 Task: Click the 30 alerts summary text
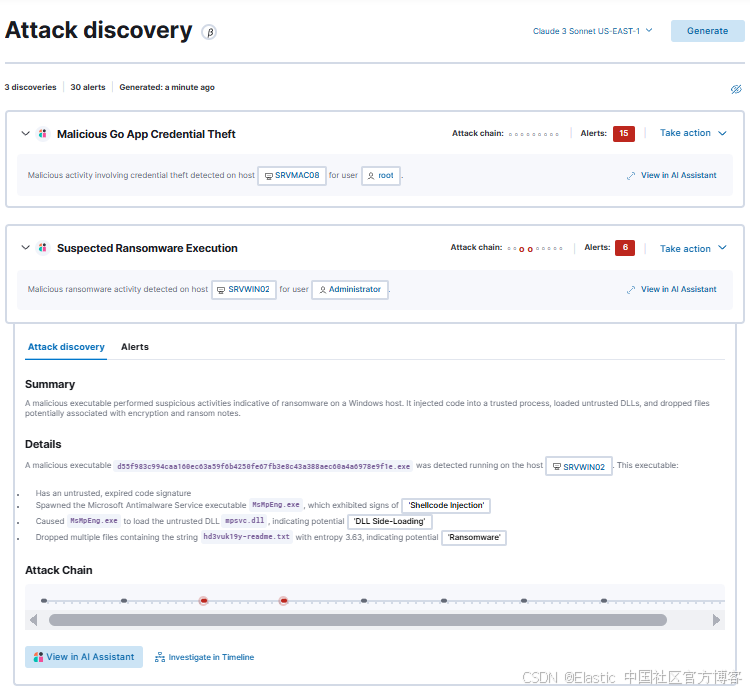click(88, 88)
